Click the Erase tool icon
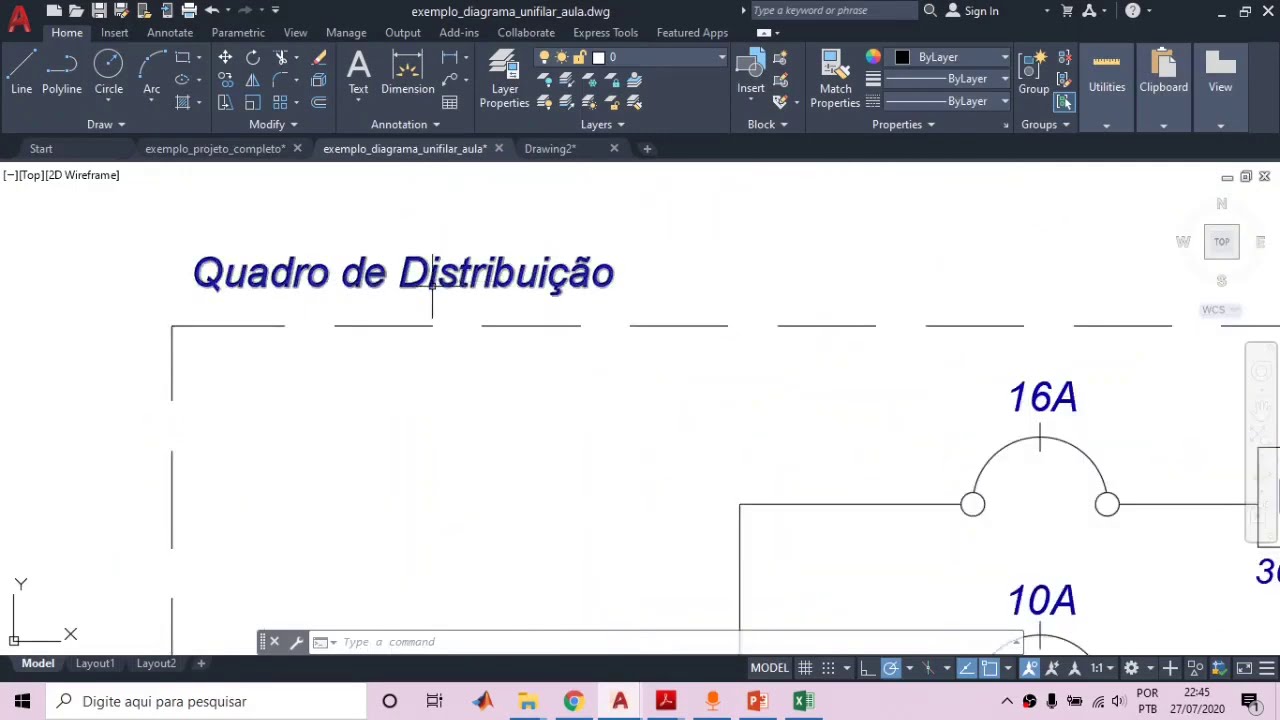The width and height of the screenshot is (1280, 720). click(x=319, y=58)
